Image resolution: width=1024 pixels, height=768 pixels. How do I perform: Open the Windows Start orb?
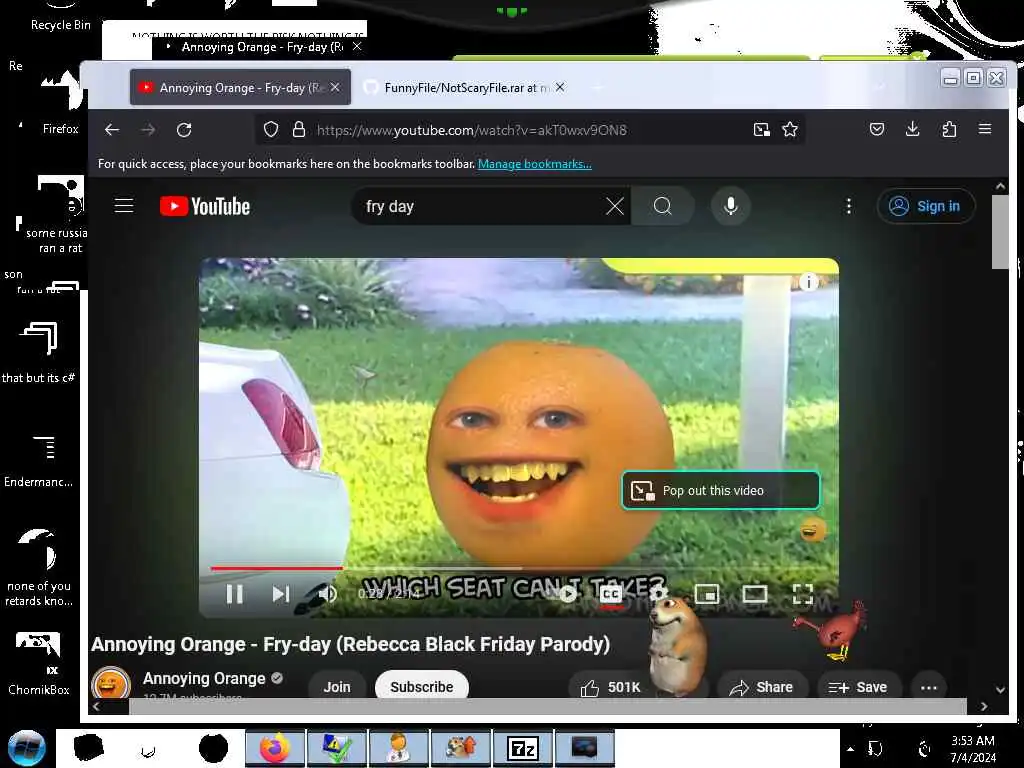(27, 748)
